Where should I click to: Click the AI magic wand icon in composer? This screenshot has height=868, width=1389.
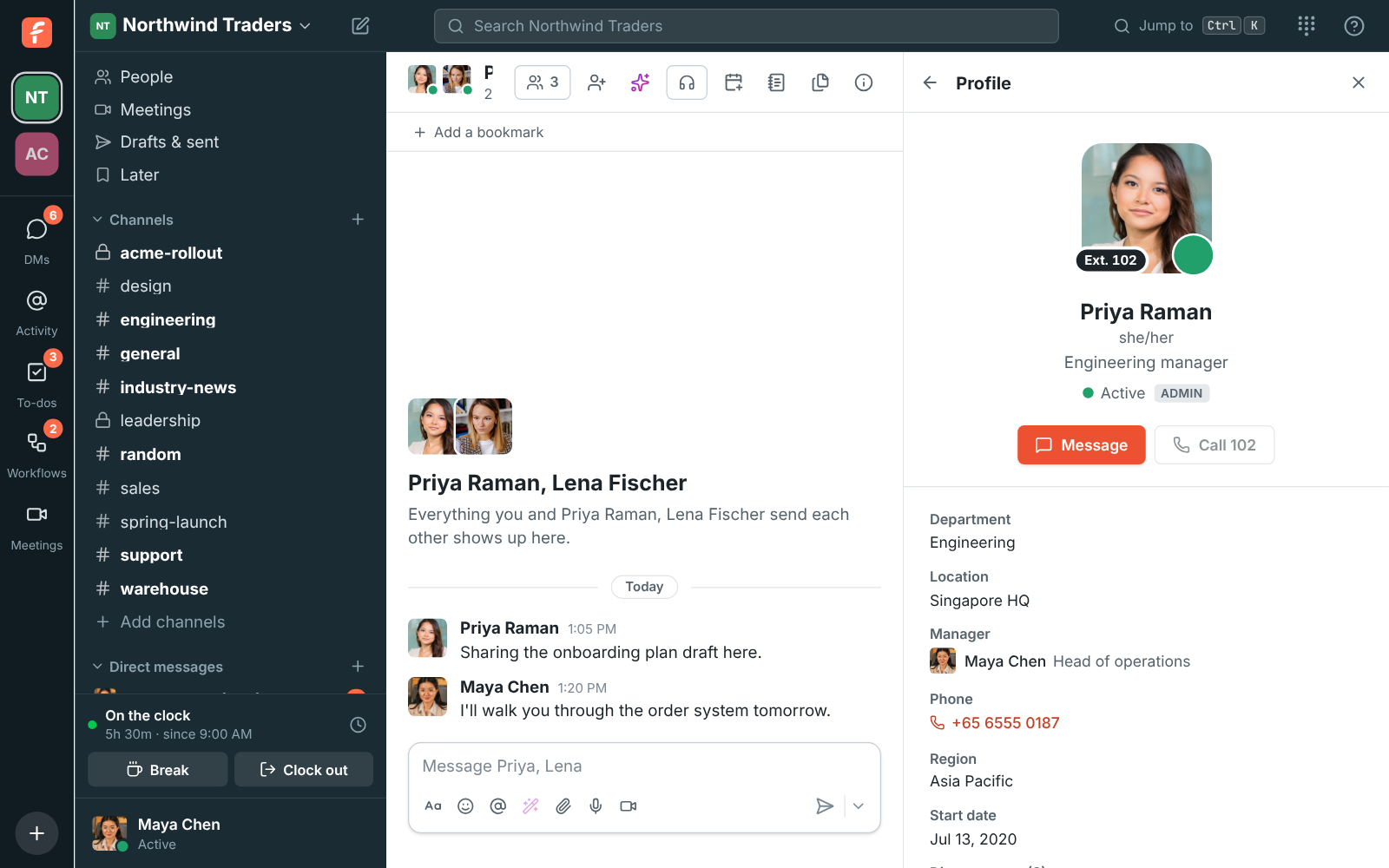tap(530, 806)
